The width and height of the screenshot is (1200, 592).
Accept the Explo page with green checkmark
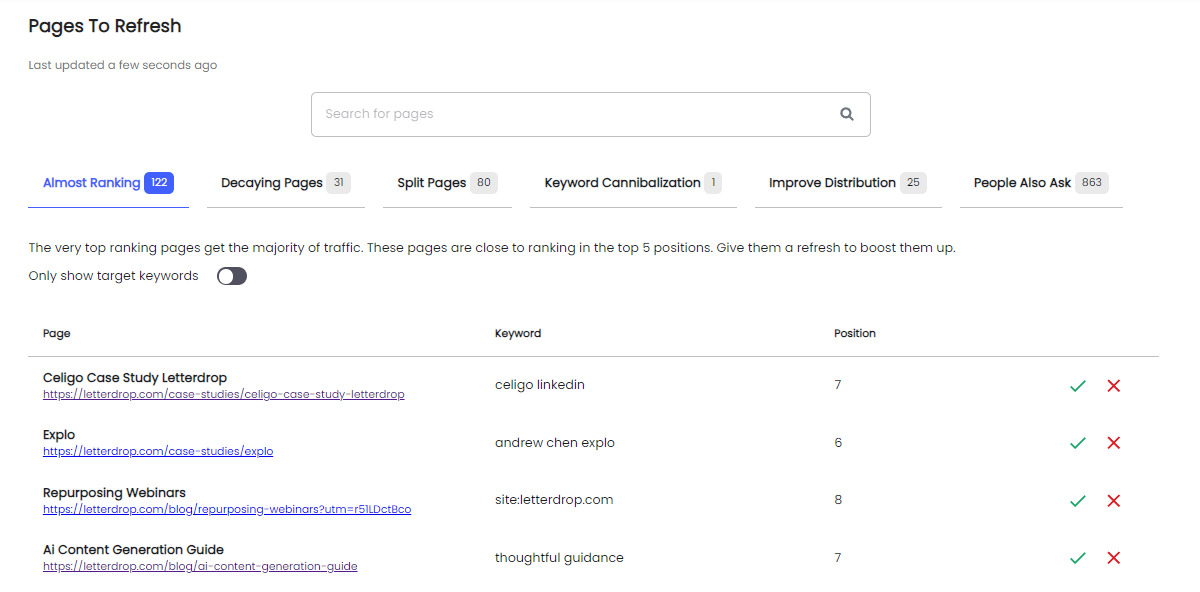click(x=1078, y=442)
